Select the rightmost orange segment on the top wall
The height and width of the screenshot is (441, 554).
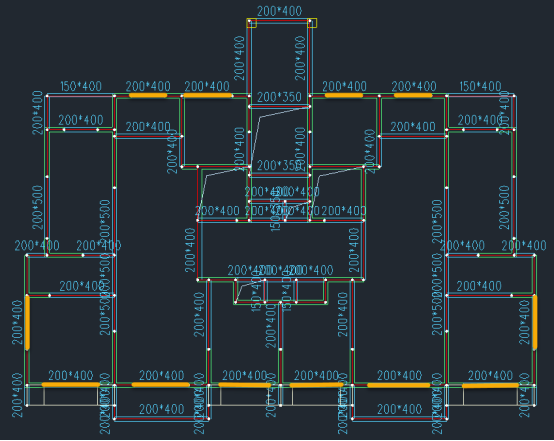pyautogui.click(x=413, y=95)
